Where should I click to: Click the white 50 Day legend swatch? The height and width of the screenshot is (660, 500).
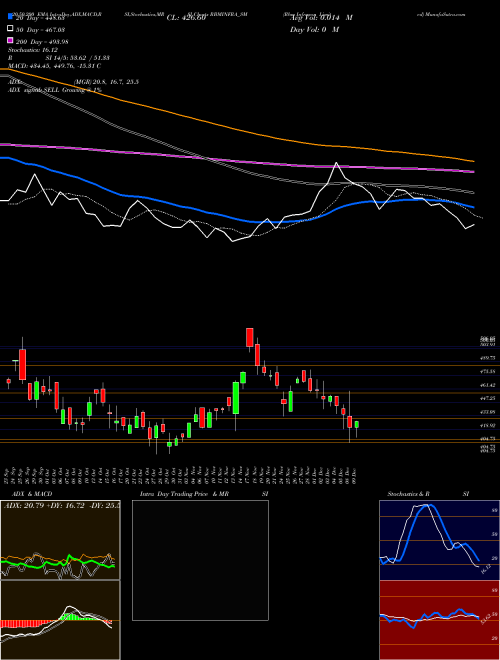11,29
